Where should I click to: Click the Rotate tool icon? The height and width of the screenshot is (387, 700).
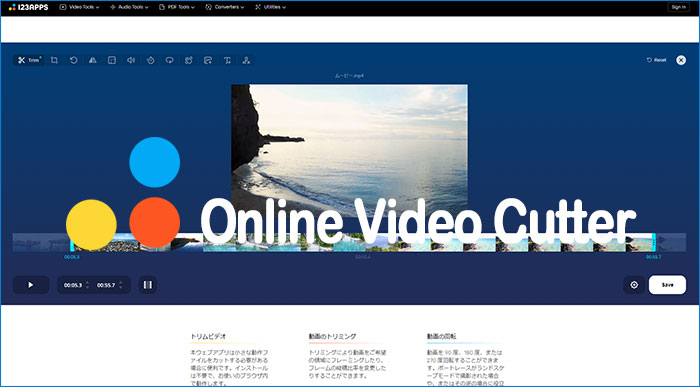click(74, 60)
